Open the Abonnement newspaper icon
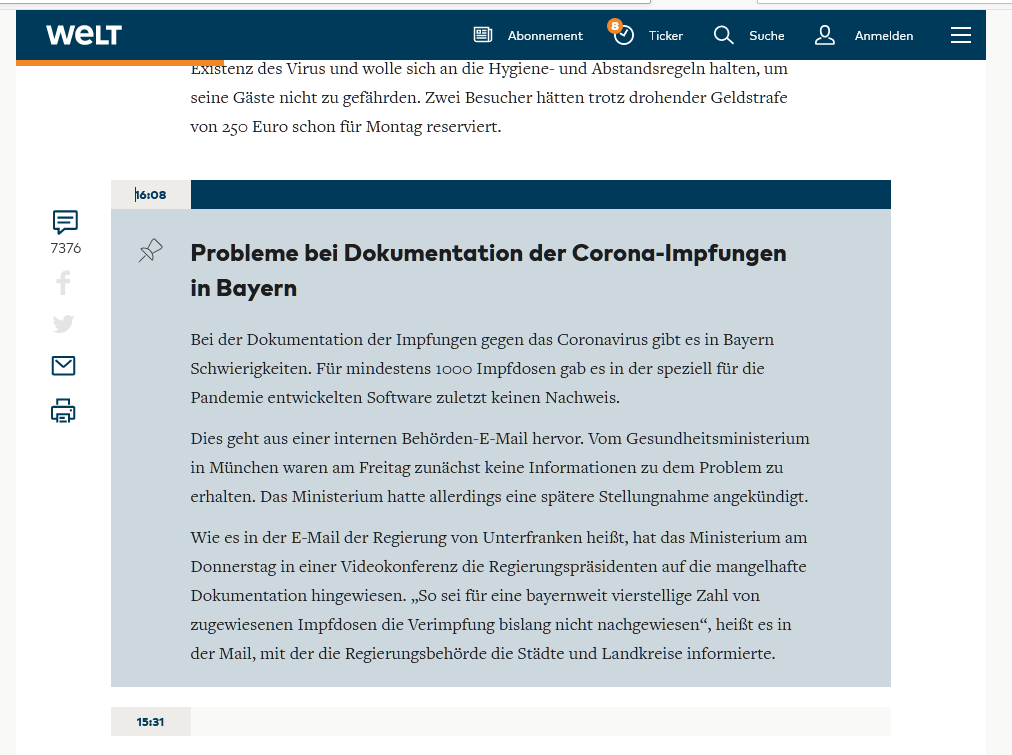 click(483, 35)
